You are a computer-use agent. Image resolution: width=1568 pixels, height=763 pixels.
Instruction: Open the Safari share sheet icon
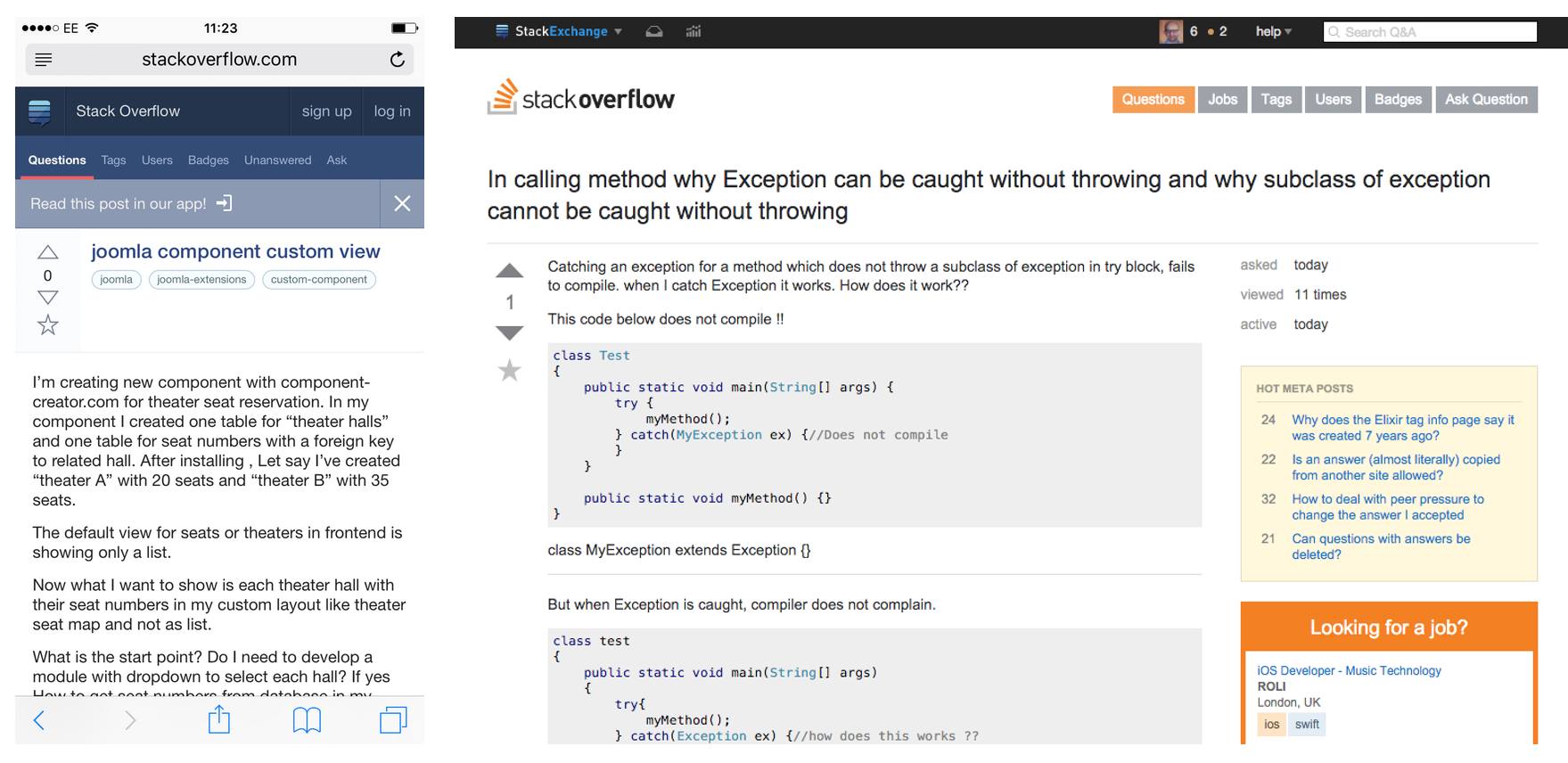[219, 718]
